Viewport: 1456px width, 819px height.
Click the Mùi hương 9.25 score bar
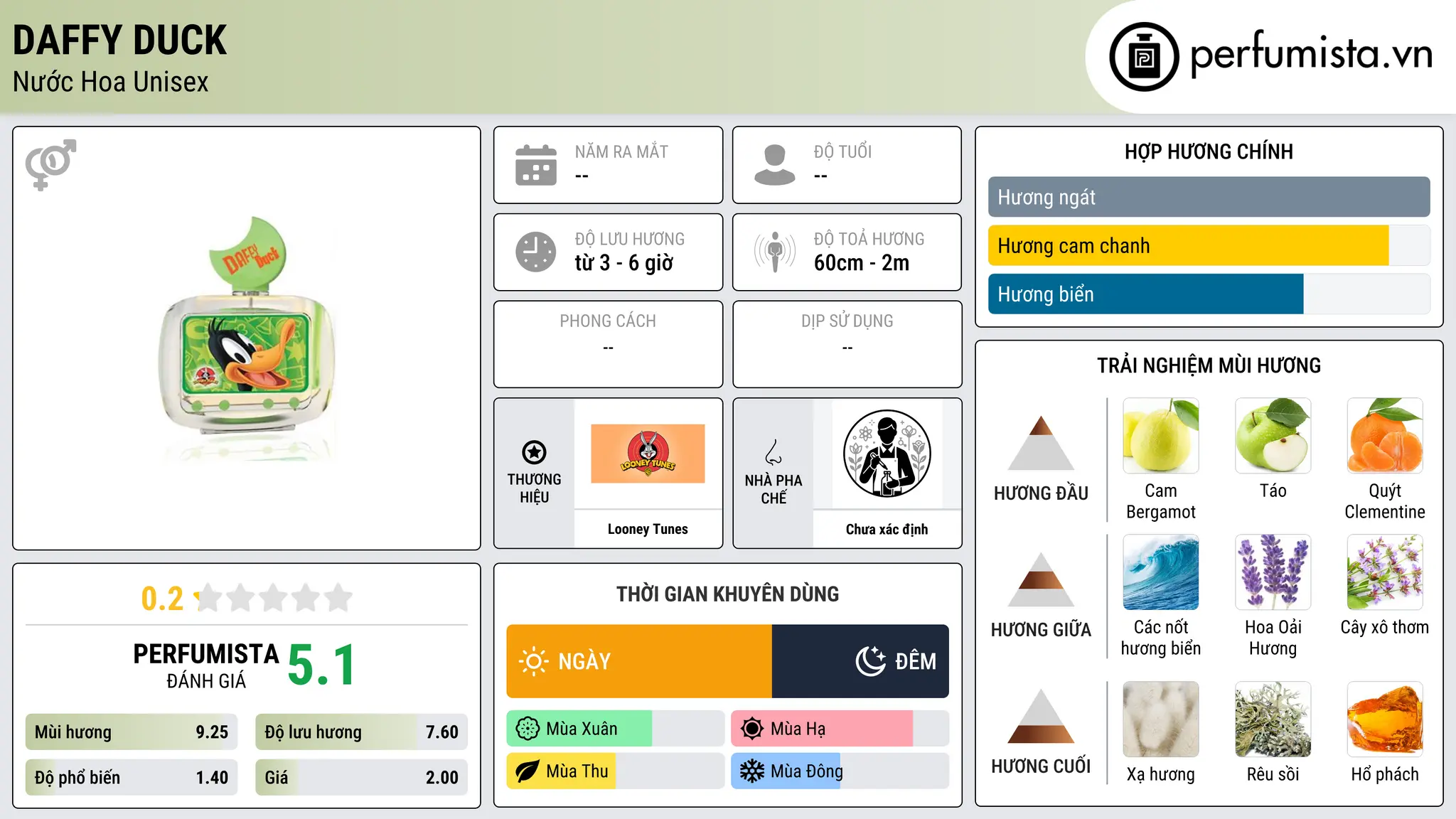(132, 732)
